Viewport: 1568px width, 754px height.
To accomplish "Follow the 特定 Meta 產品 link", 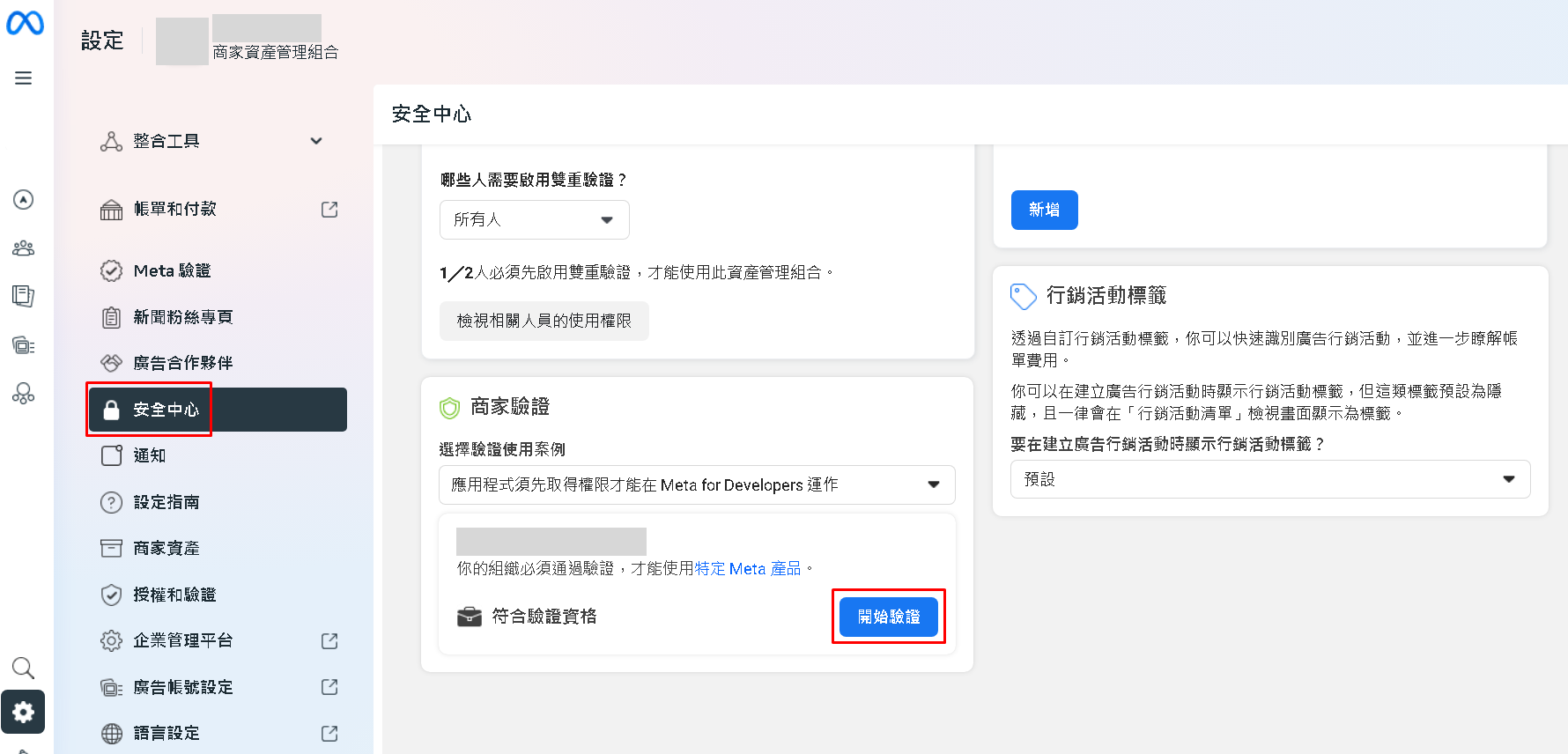I will [x=748, y=569].
